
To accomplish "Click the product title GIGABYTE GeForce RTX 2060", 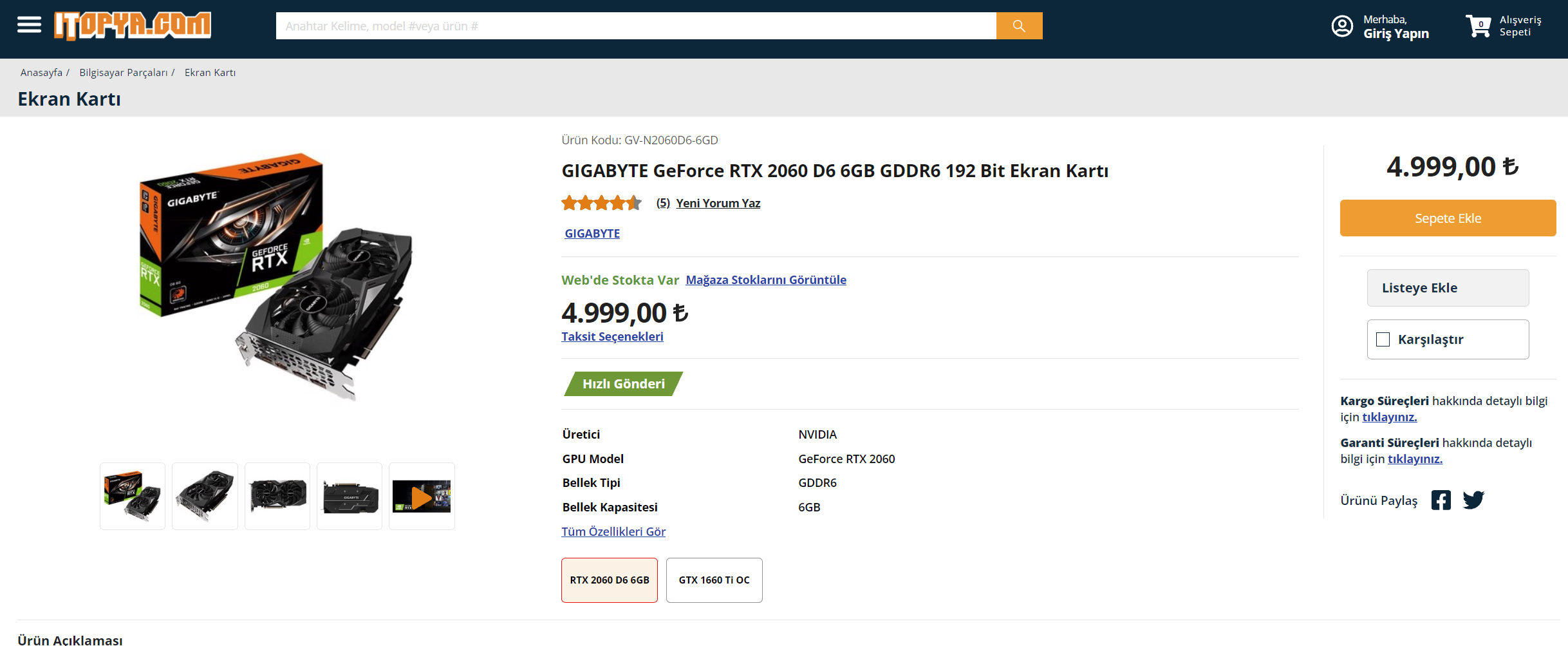I will tap(835, 171).
